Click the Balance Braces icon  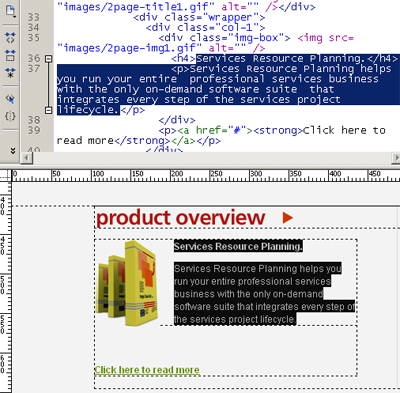click(10, 116)
